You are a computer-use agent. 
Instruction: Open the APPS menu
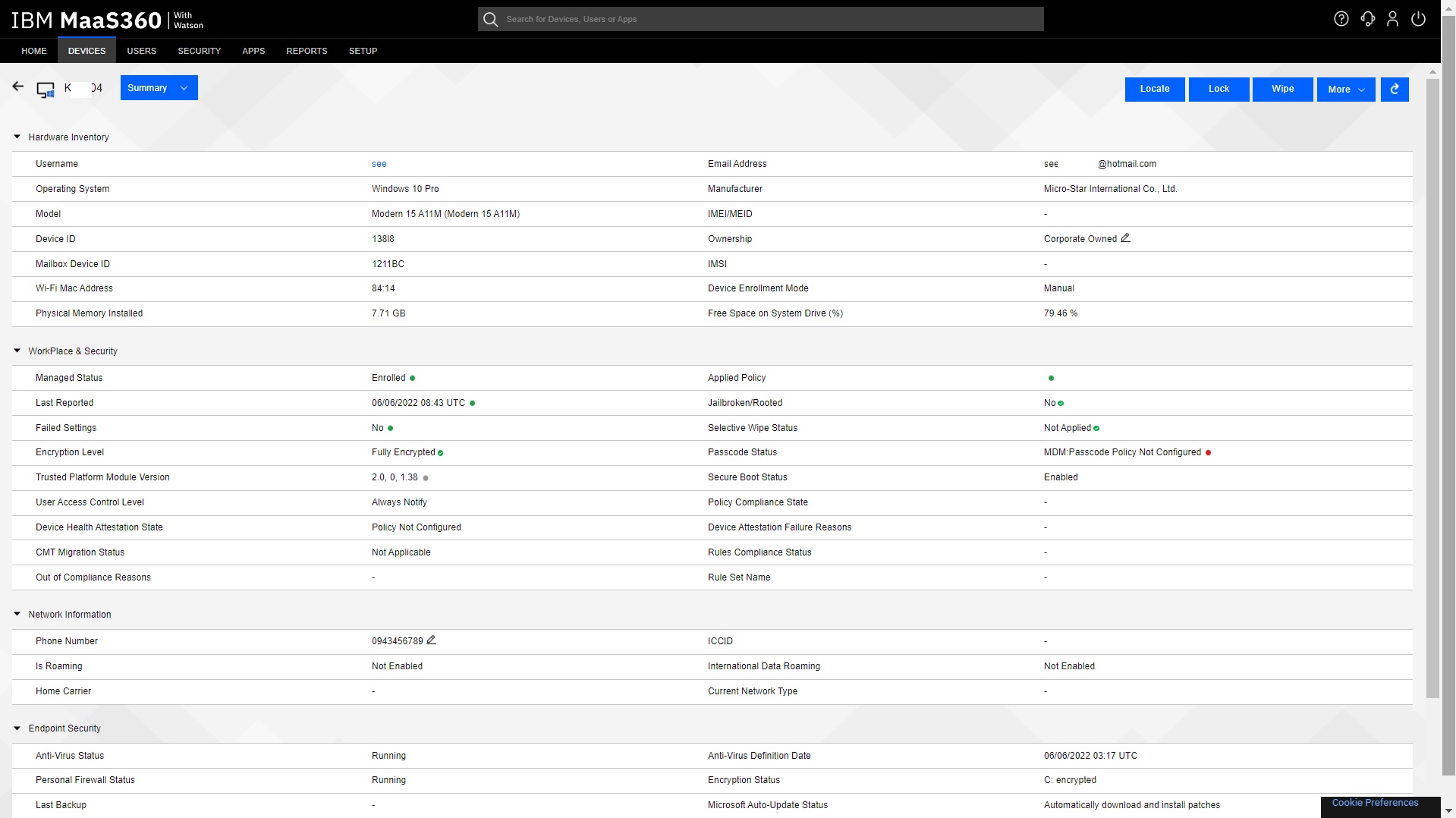(x=253, y=51)
